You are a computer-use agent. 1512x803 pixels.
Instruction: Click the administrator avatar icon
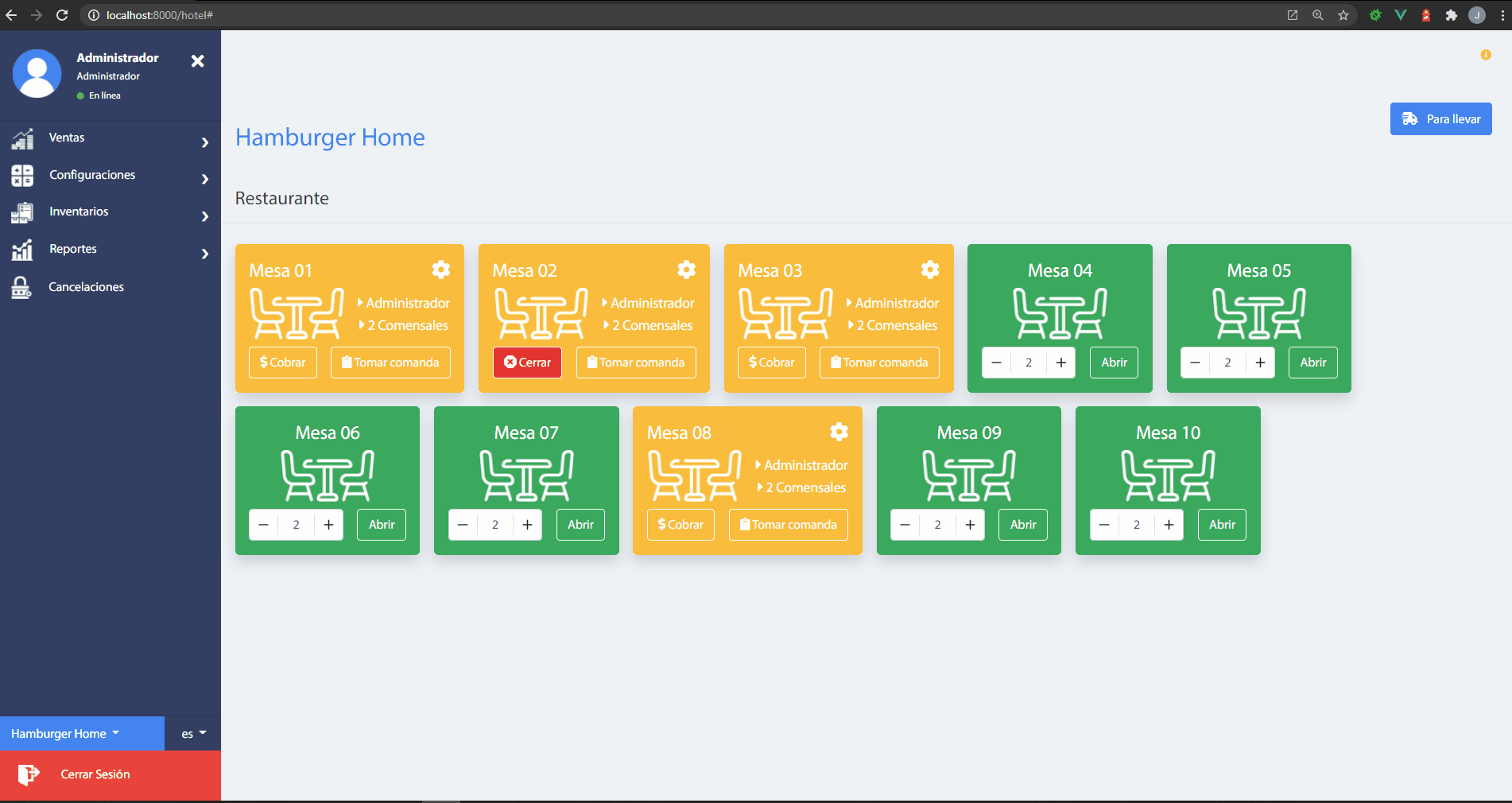37,74
